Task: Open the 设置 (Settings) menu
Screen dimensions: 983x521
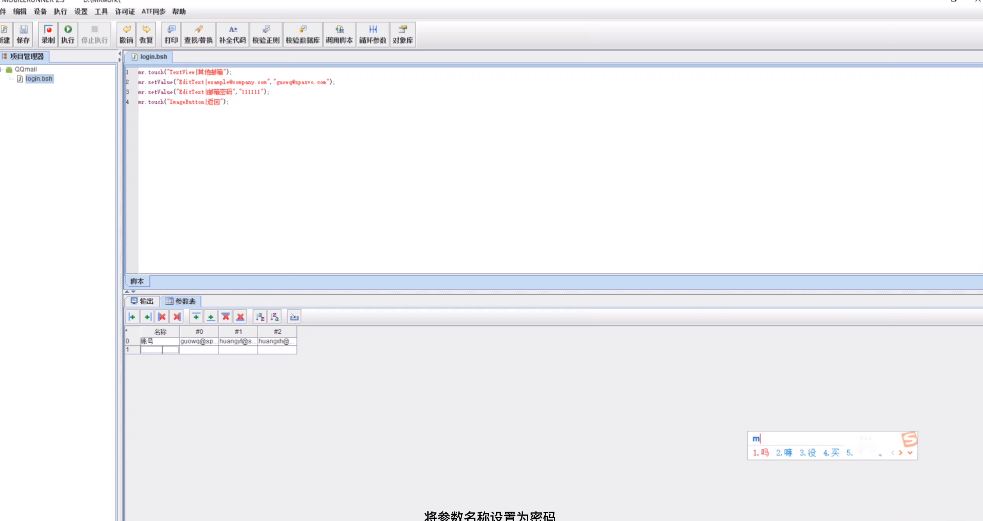Action: [81, 11]
